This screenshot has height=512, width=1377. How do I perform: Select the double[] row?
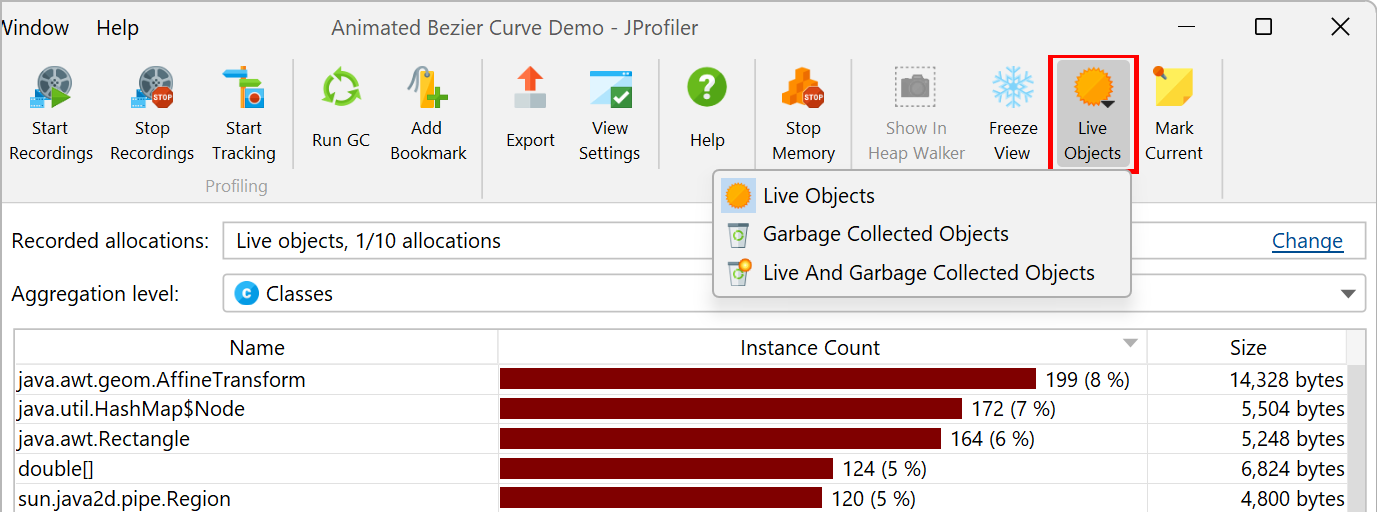click(x=680, y=469)
